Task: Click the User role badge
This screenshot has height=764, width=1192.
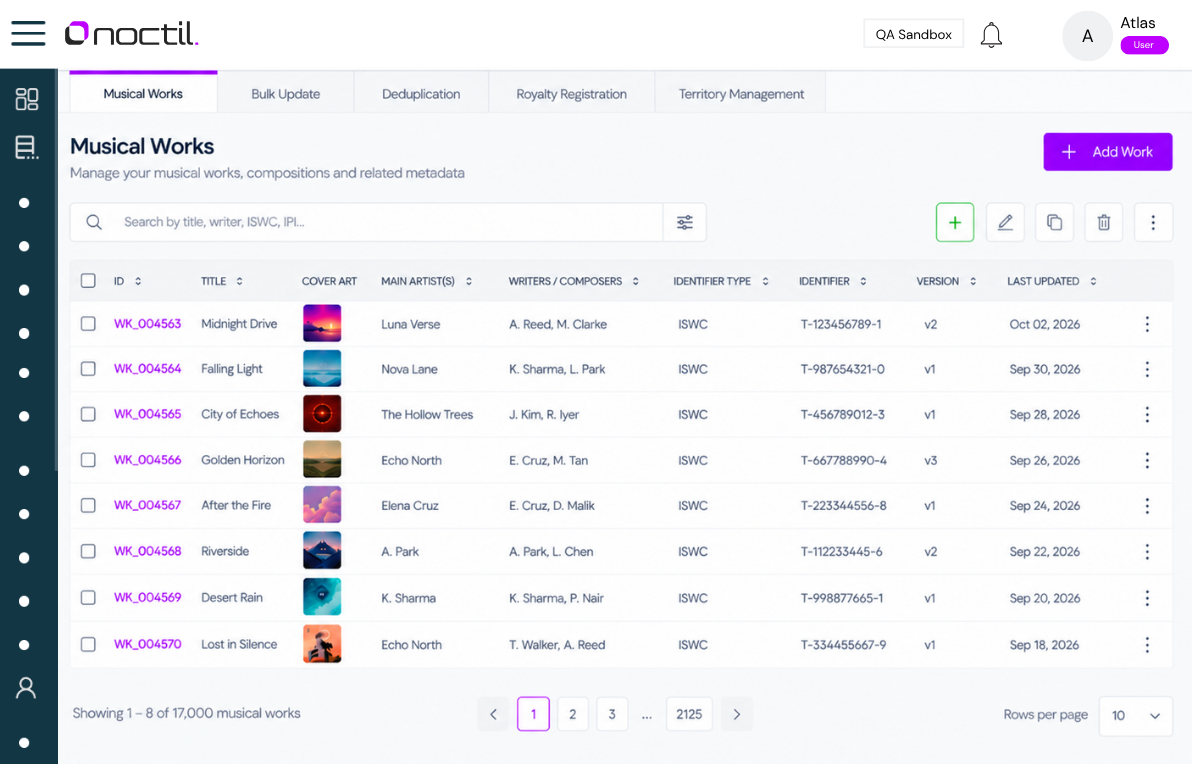Action: 1144,45
